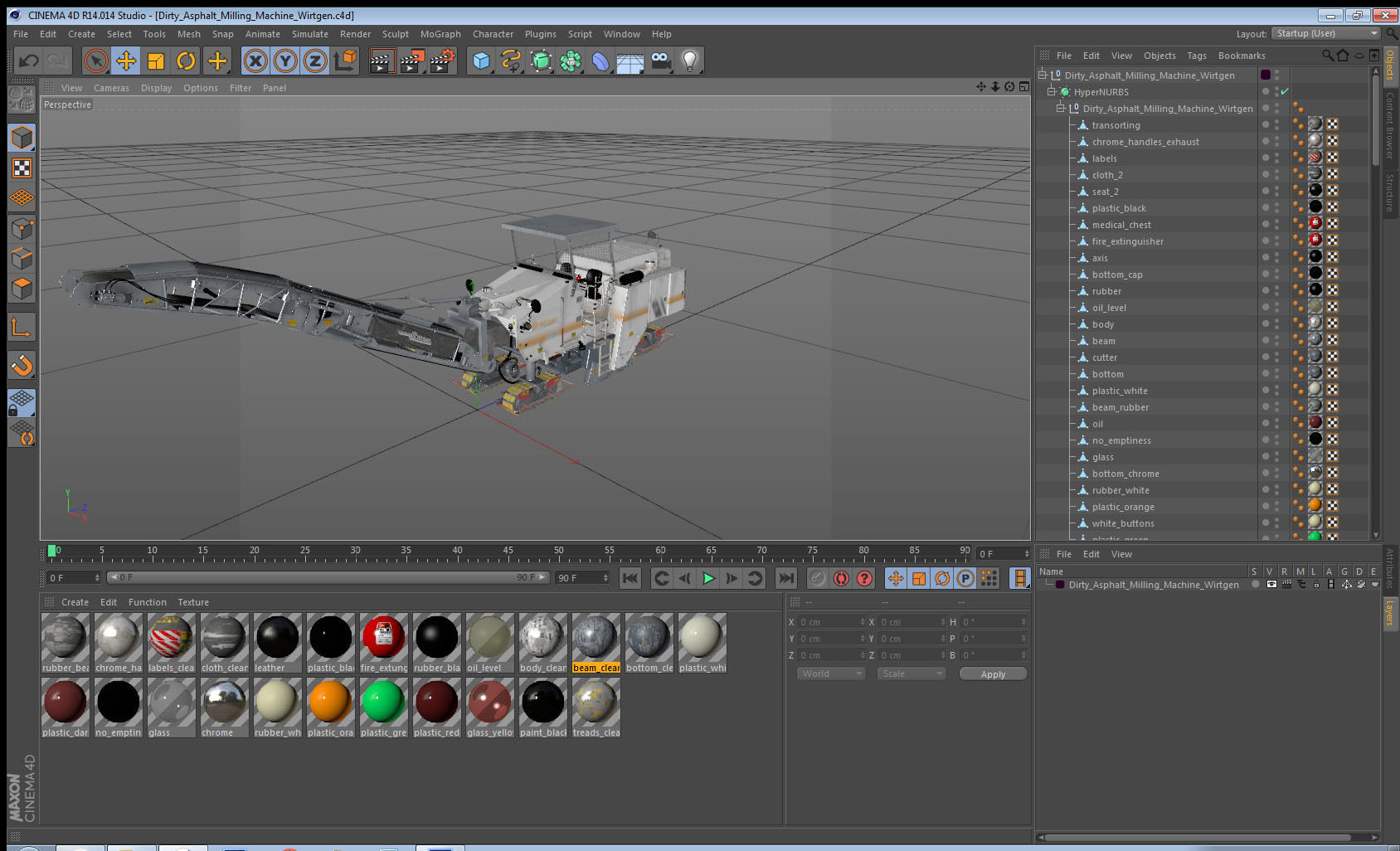This screenshot has height=851, width=1400.
Task: Add a Light object
Action: pos(690,61)
